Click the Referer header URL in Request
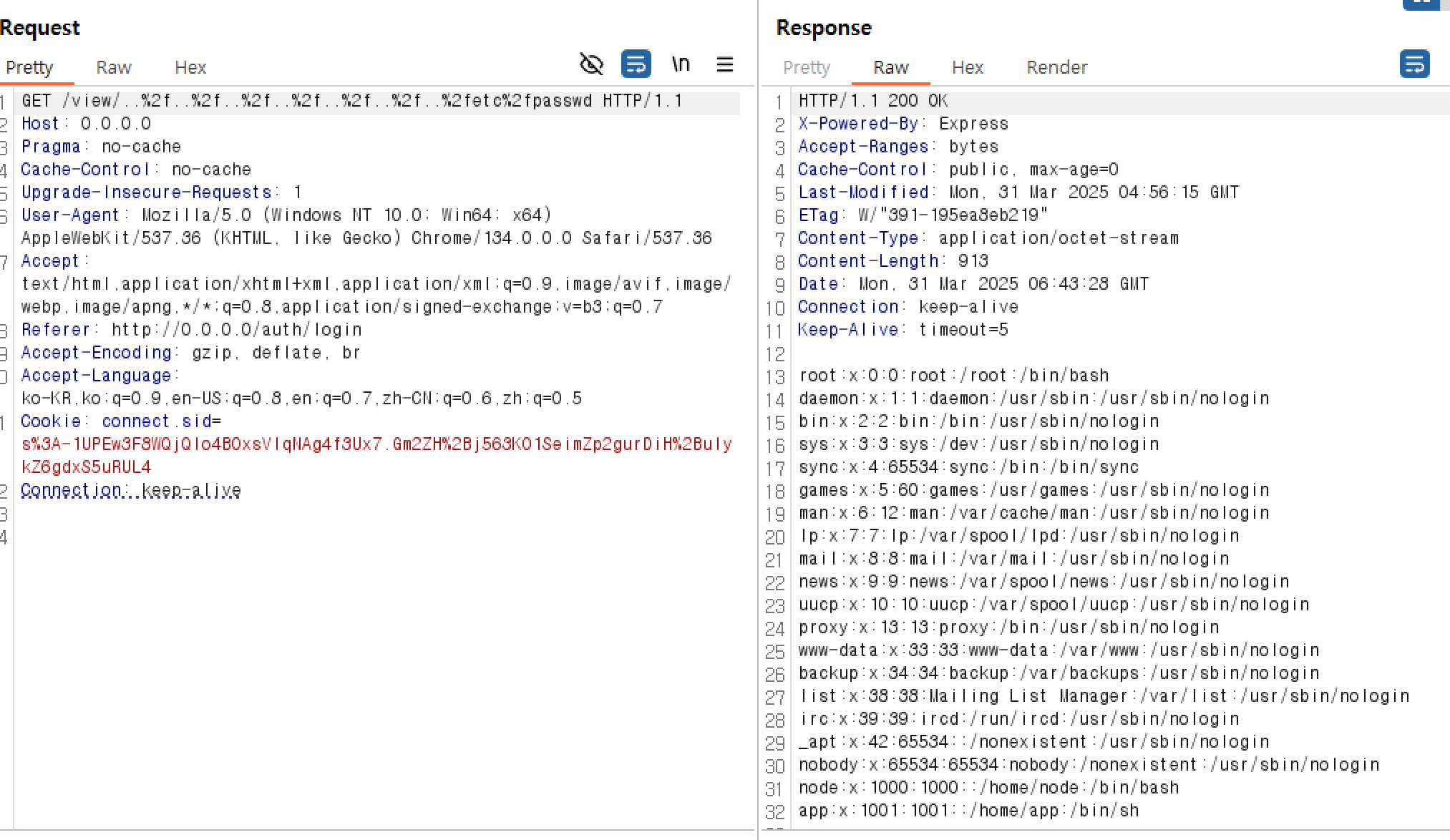The image size is (1450, 840). [236, 330]
